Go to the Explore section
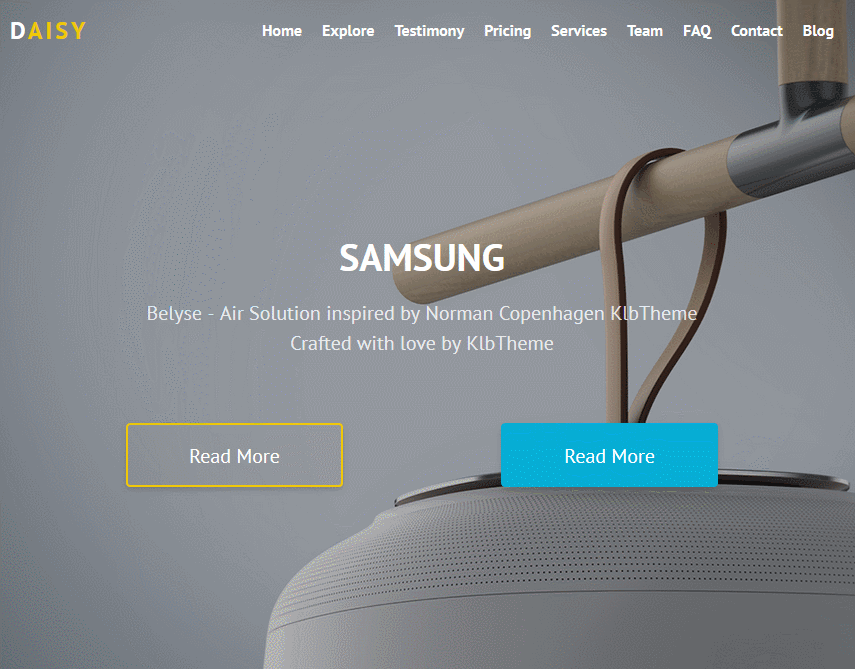The image size is (855, 669). [x=348, y=31]
